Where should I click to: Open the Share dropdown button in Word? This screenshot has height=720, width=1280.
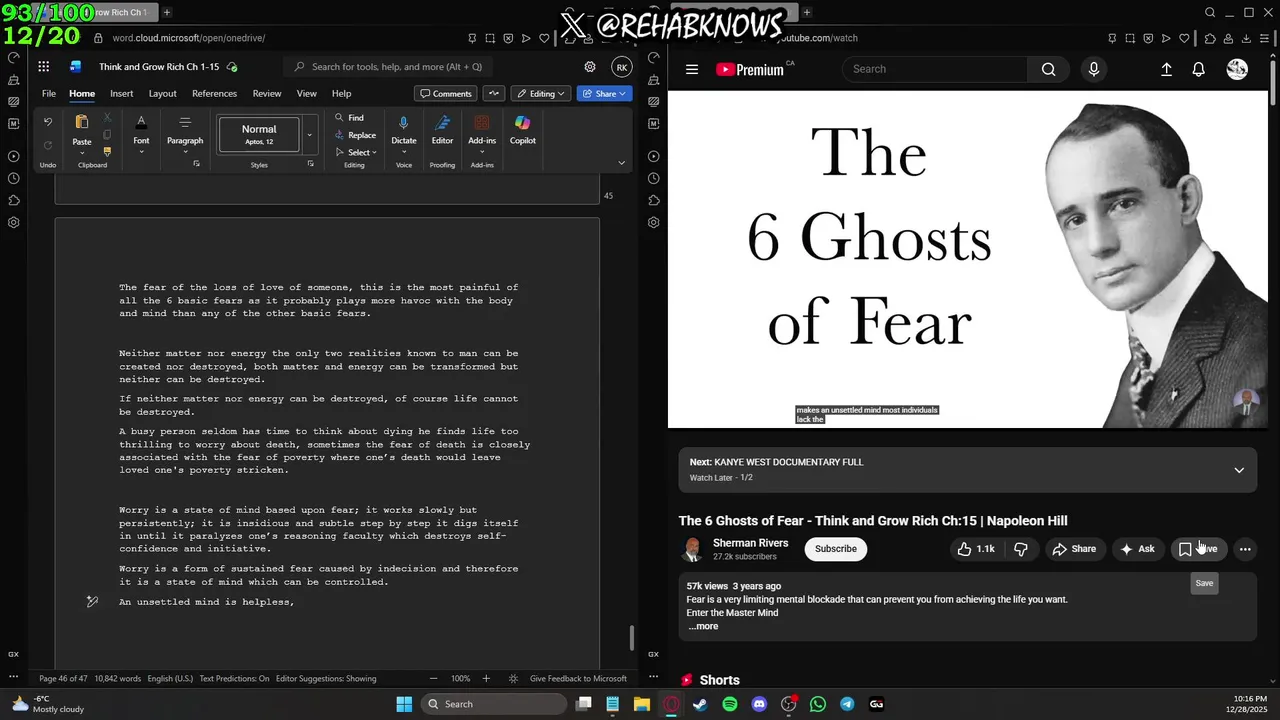(604, 93)
